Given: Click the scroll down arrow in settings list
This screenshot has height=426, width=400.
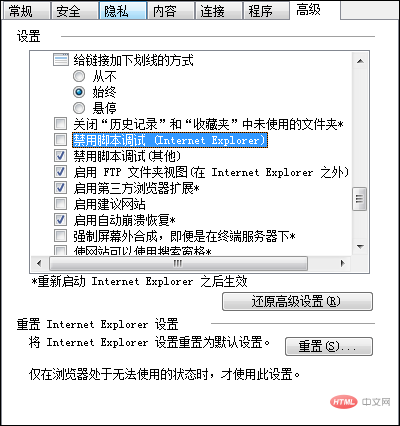Looking at the screenshot, I should coord(360,247).
